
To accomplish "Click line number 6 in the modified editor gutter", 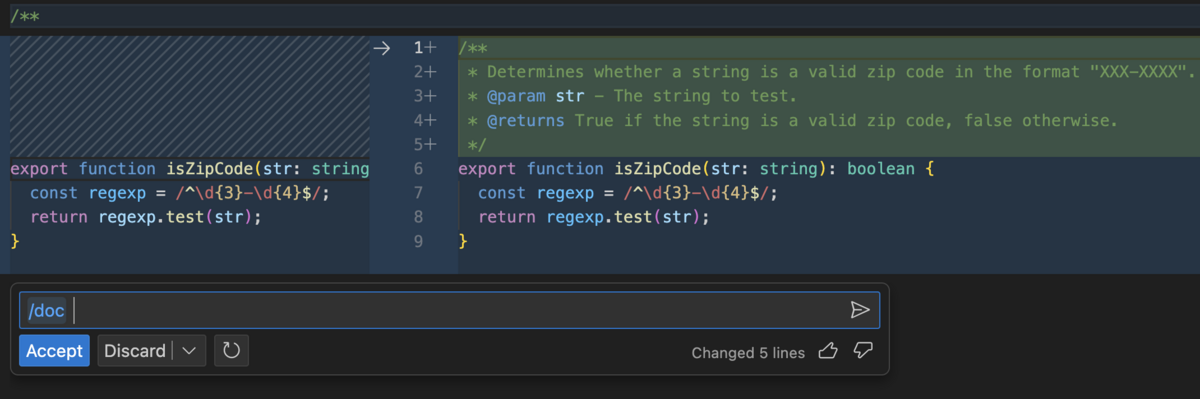I will click(x=419, y=169).
